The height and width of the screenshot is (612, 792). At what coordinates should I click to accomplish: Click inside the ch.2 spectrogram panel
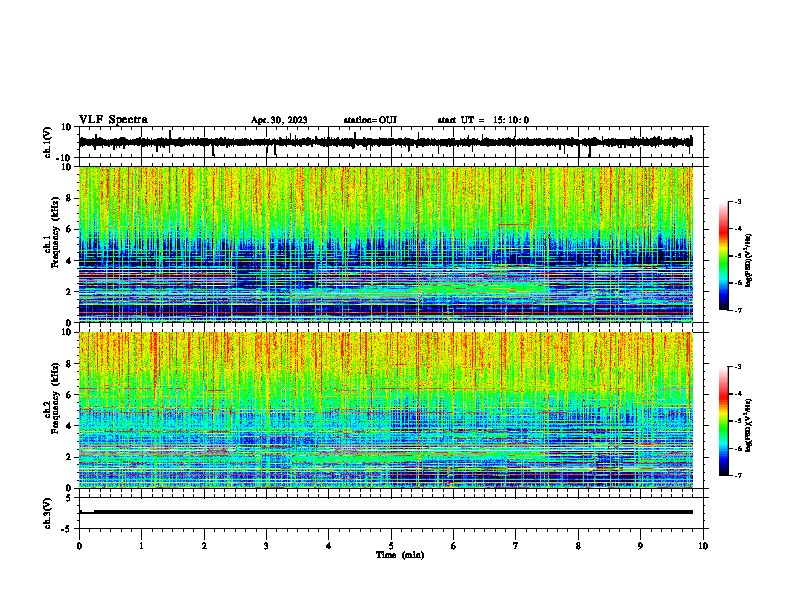(386, 410)
